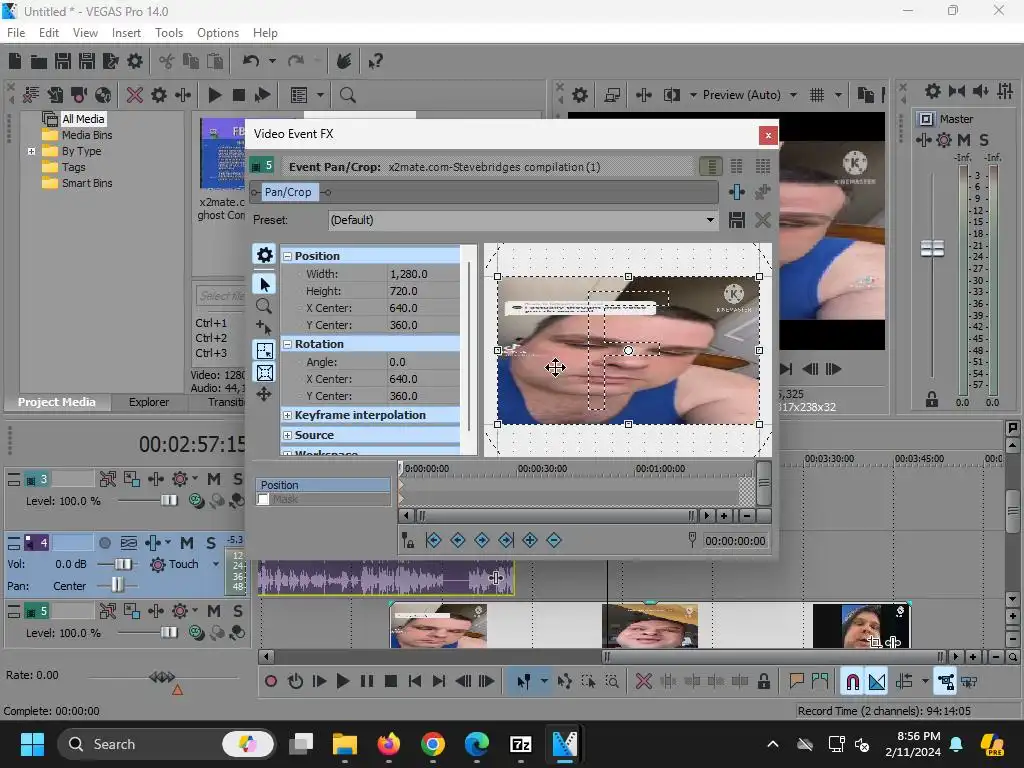Open the Preview (Auto) quality dropdown
This screenshot has width=1024, height=768.
coord(793,95)
